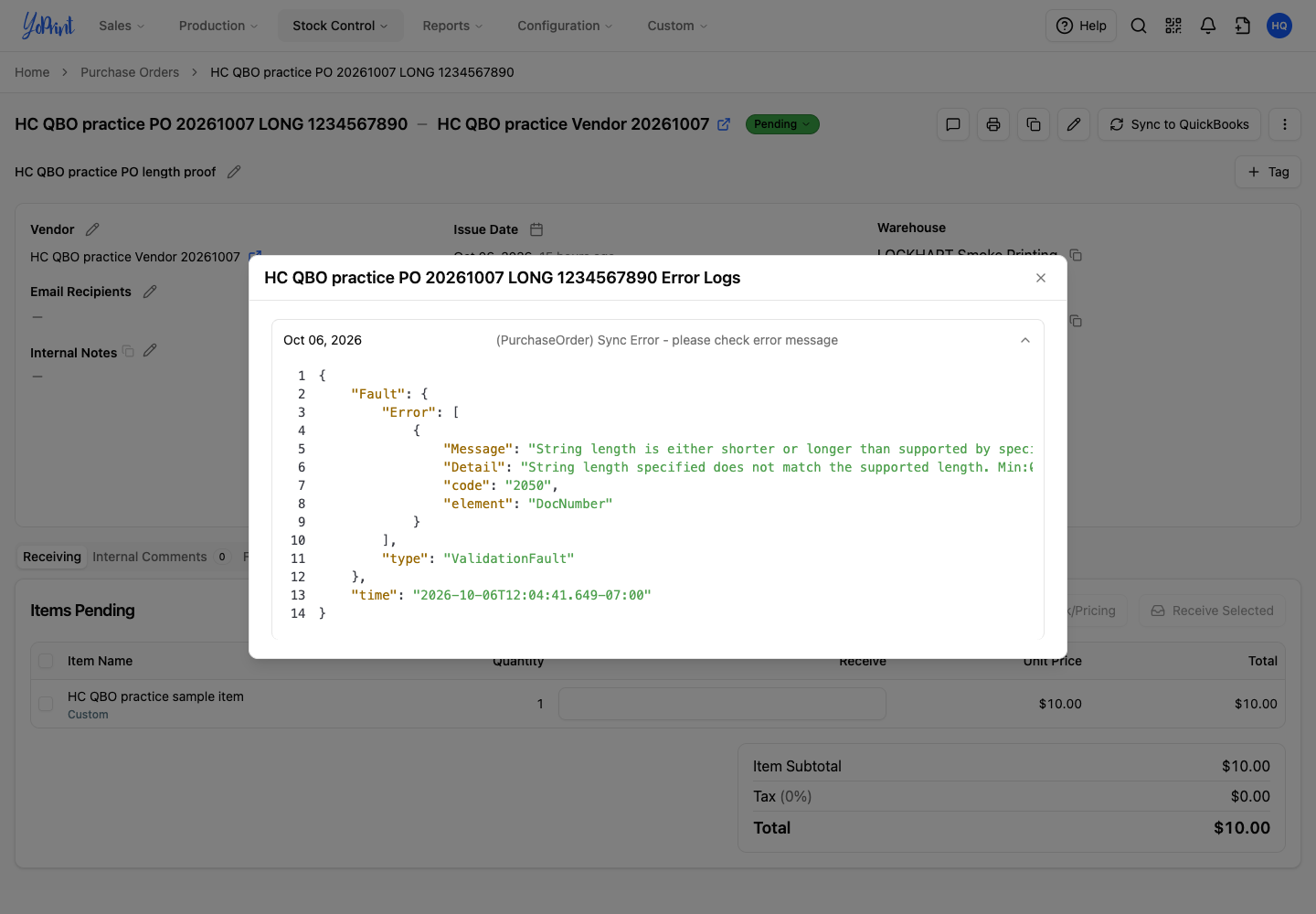Open the HQ user avatar menu
Screen dimensions: 1316x914
point(1279,26)
